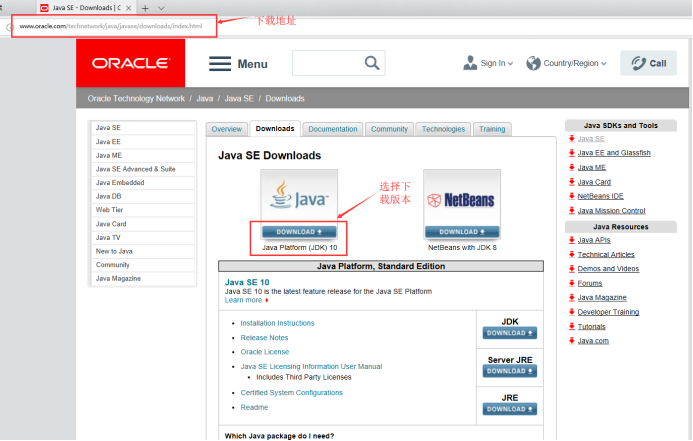Click the red arrow icon beside Tutorials

pyautogui.click(x=571, y=327)
